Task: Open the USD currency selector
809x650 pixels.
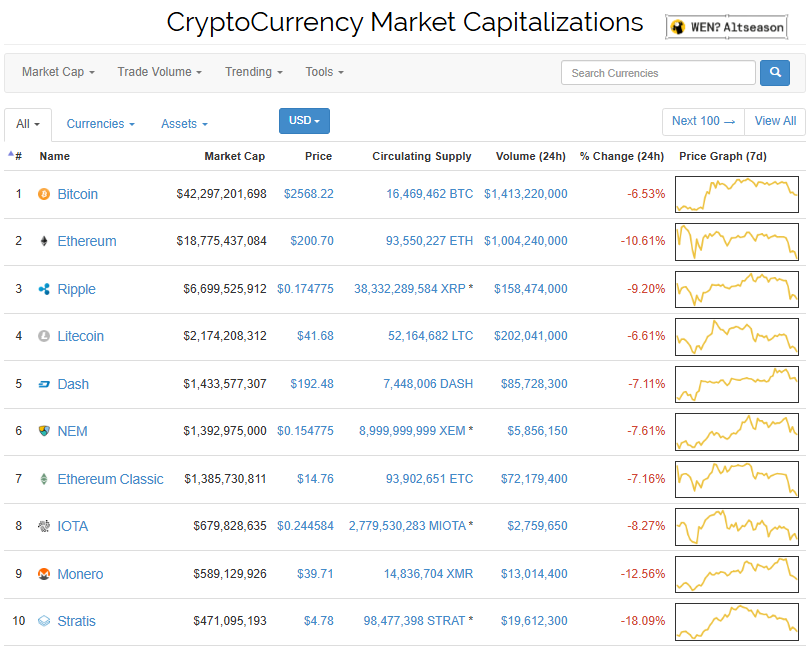Action: click(304, 121)
